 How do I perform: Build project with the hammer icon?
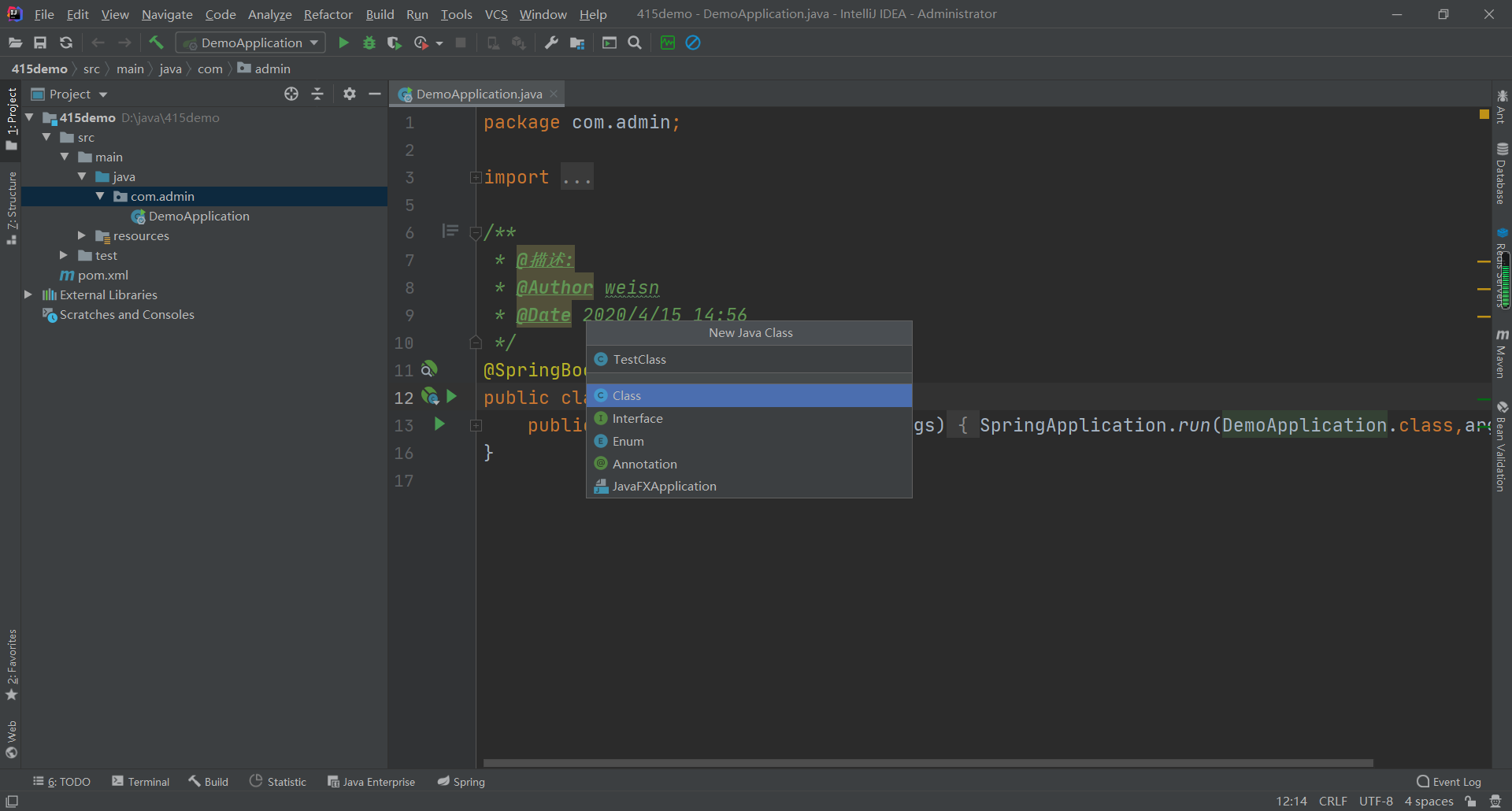(x=156, y=43)
